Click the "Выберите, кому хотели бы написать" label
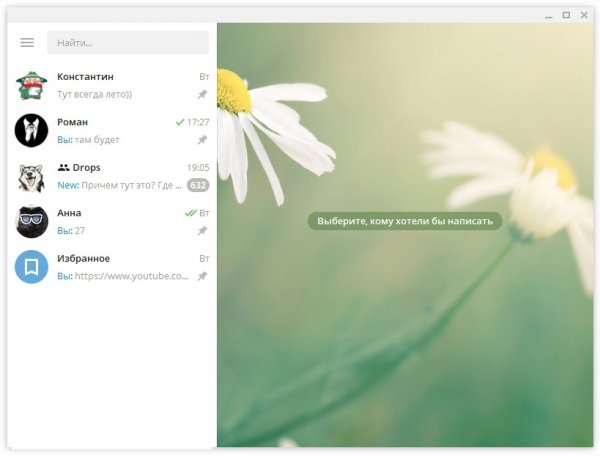This screenshot has width=600, height=456. 404,220
